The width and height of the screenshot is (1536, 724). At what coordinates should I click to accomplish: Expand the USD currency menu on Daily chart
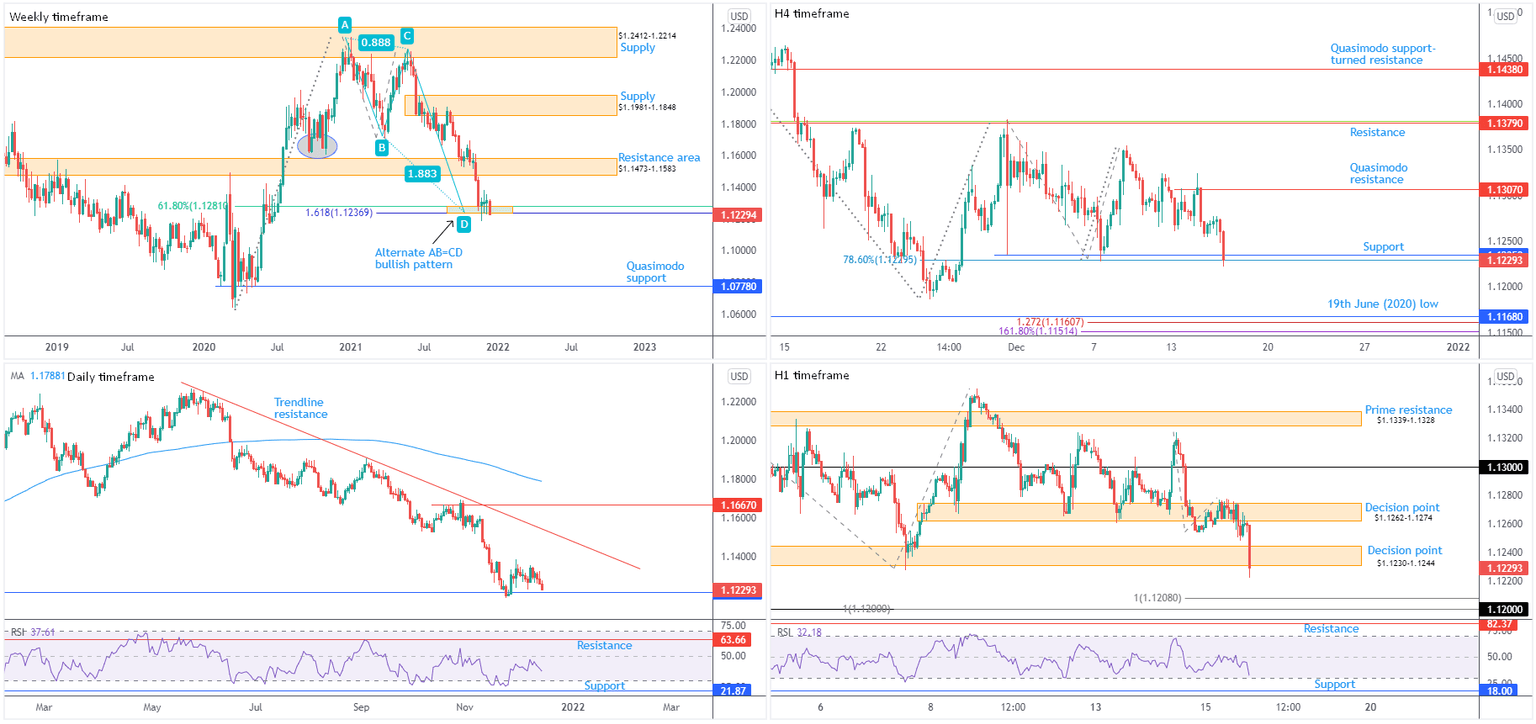click(739, 377)
